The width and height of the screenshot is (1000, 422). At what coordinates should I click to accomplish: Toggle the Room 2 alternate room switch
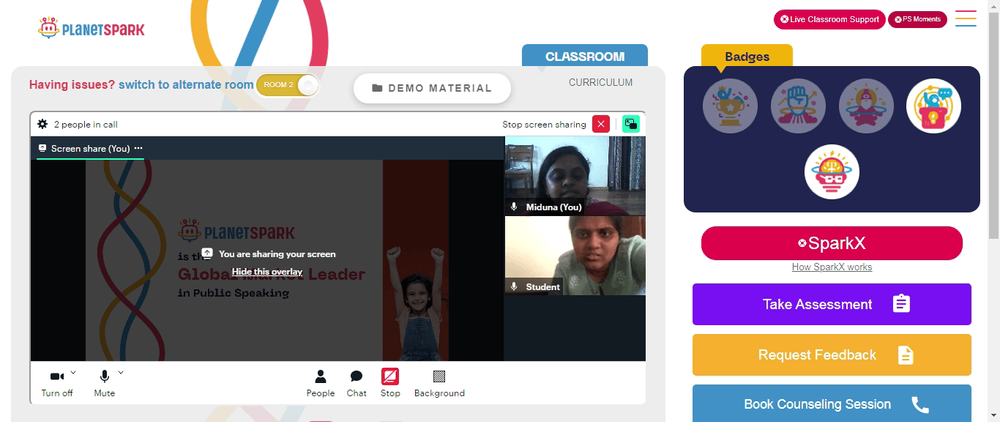pos(287,85)
